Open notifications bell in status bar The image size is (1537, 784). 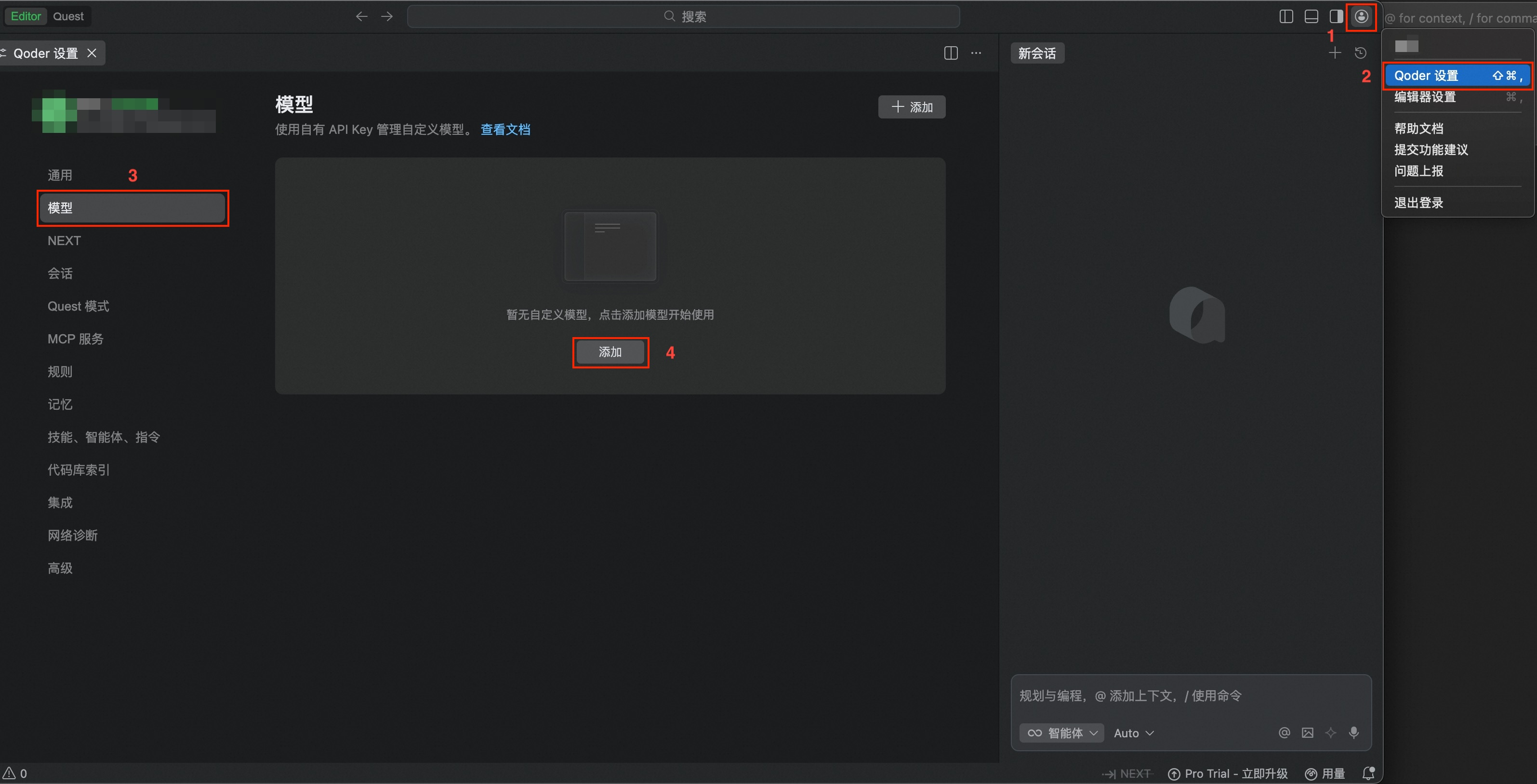pos(1369,773)
